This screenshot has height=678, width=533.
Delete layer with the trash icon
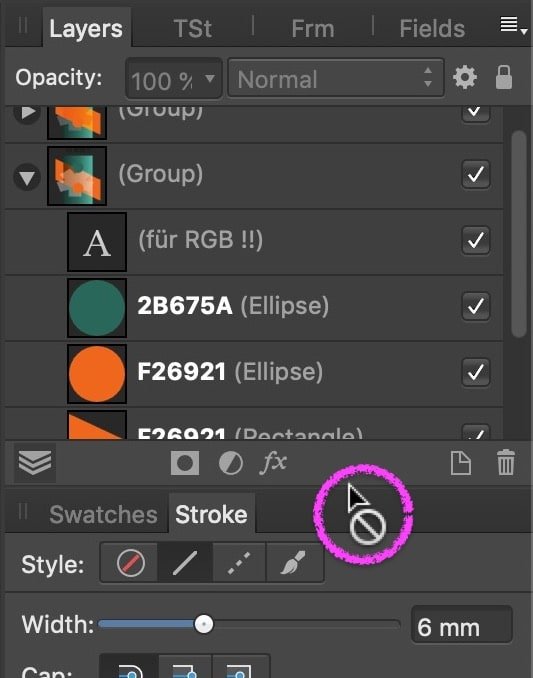506,463
